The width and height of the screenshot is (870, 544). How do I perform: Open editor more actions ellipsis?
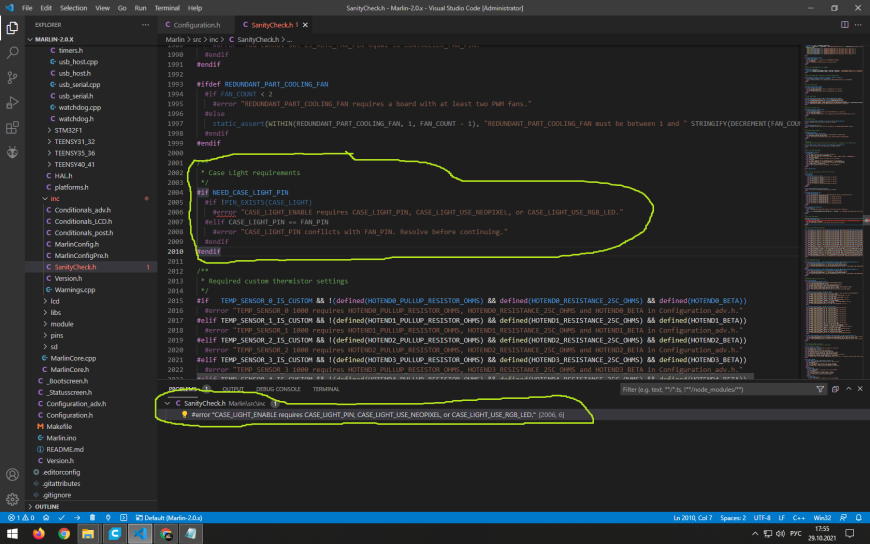[858, 25]
